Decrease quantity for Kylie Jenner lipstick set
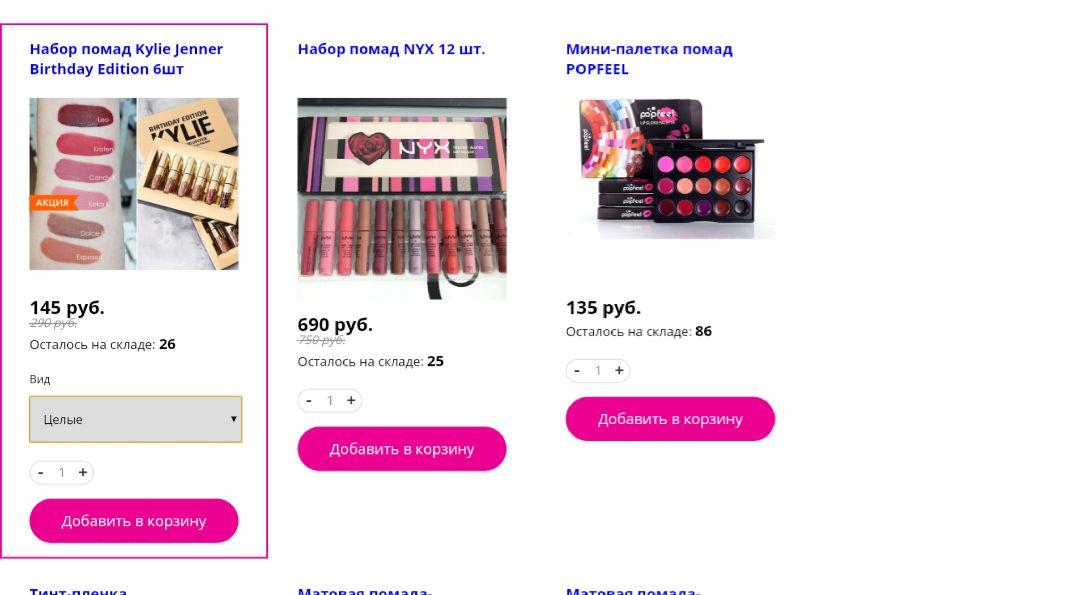Screen dimensions: 1080x595 click(41, 472)
